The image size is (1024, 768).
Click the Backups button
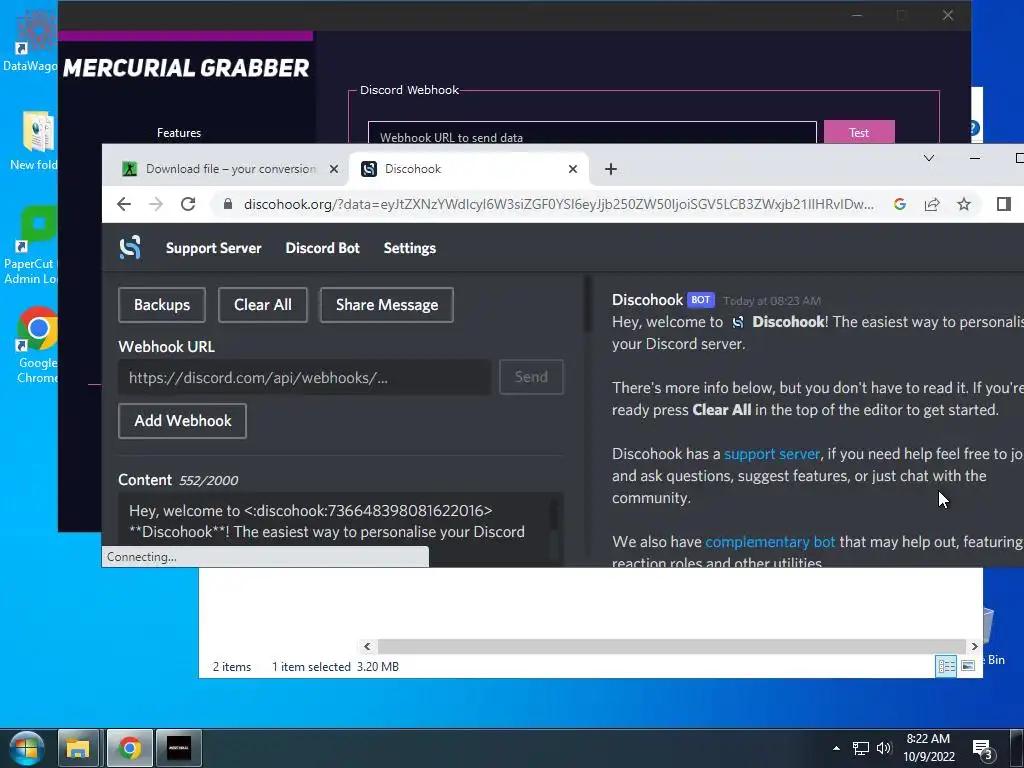point(162,305)
